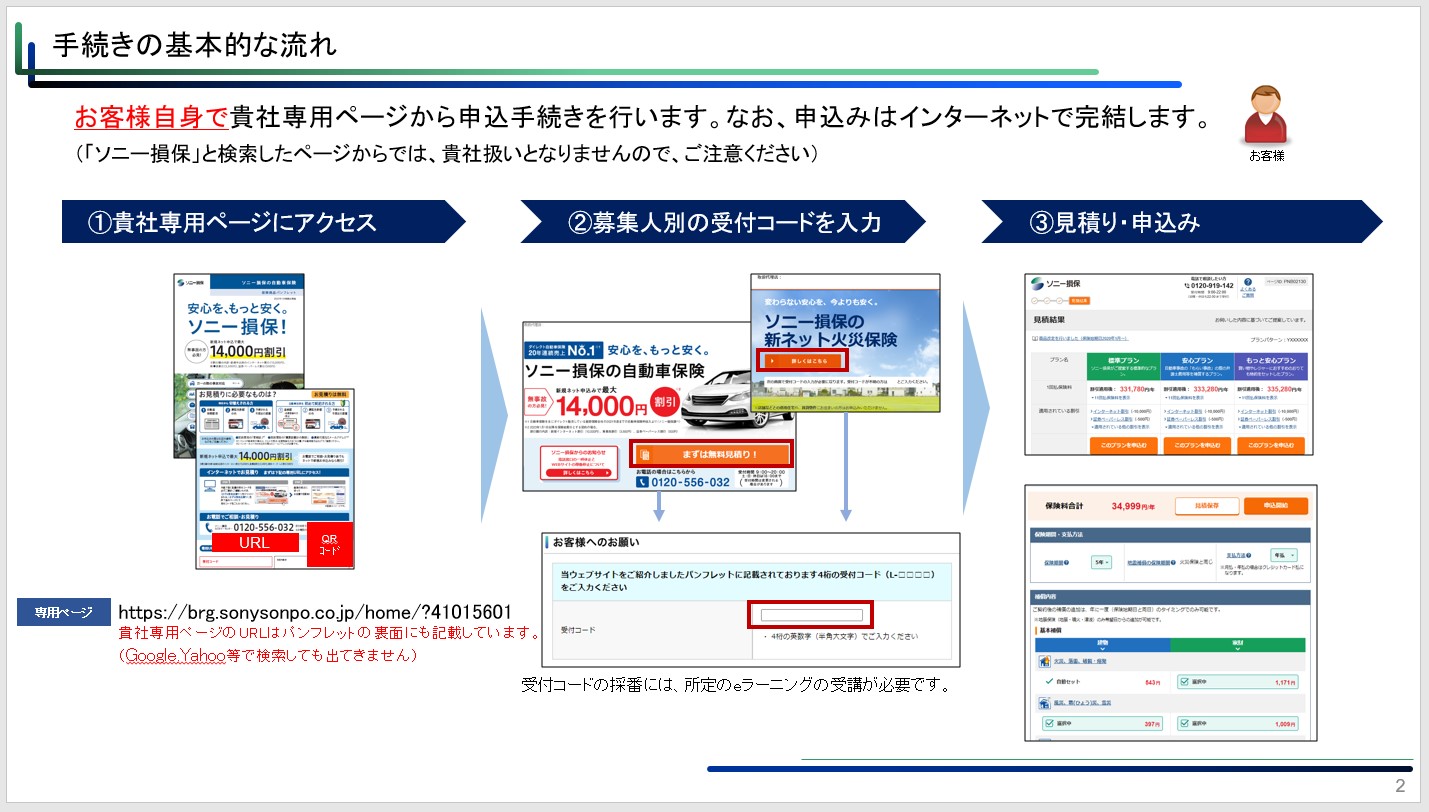The width and height of the screenshot is (1429, 812).
Task: Click the house icon beside 風災、雹災、雪災
Action: pyautogui.click(x=1045, y=703)
